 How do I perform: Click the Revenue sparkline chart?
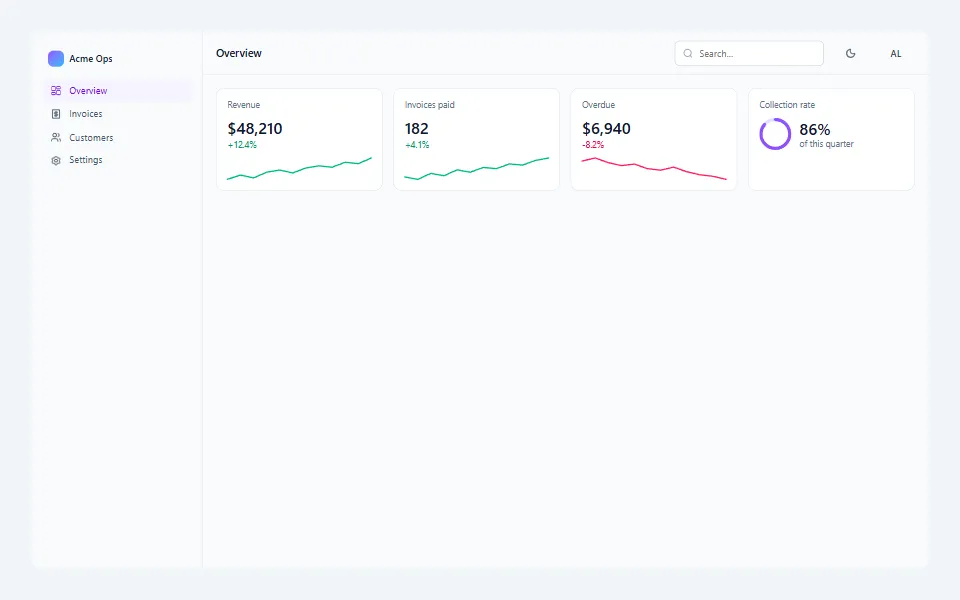(x=299, y=168)
